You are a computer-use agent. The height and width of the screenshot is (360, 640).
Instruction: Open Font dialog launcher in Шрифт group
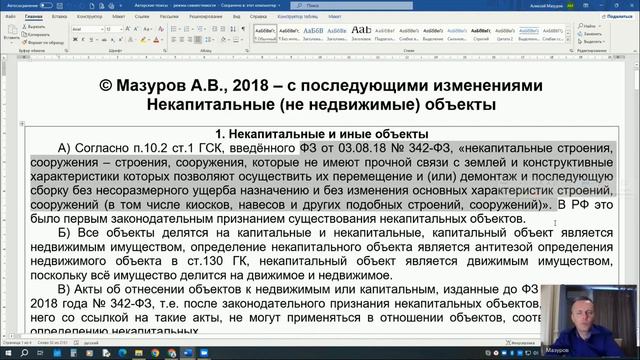(165, 51)
